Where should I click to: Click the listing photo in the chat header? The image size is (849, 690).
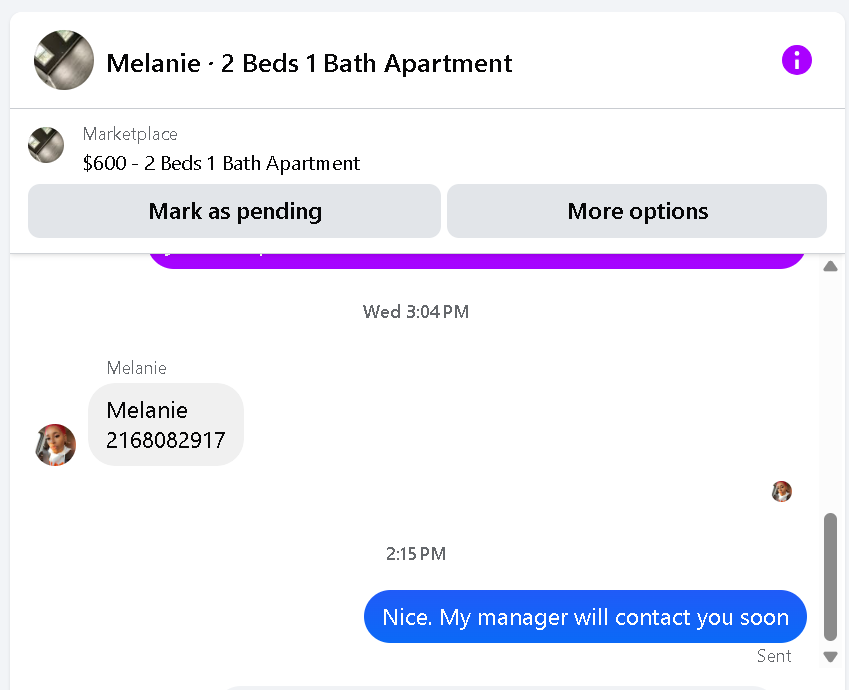coord(64,60)
